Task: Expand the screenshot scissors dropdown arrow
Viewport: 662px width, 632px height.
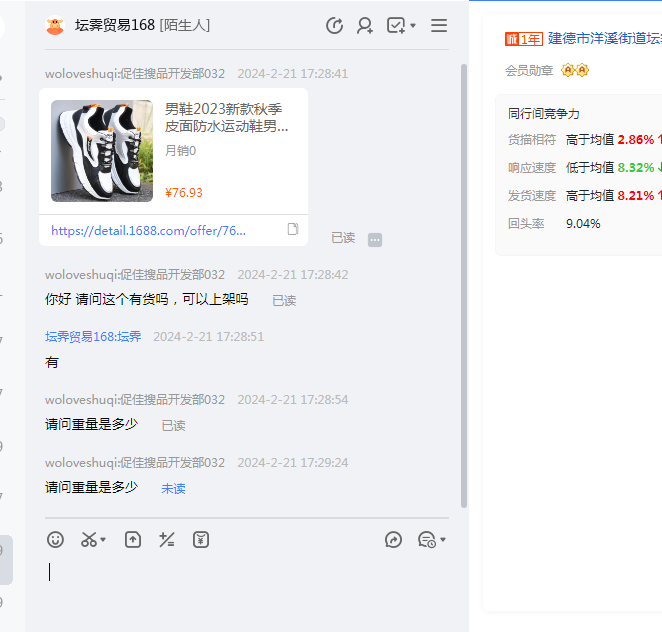Action: [x=104, y=541]
